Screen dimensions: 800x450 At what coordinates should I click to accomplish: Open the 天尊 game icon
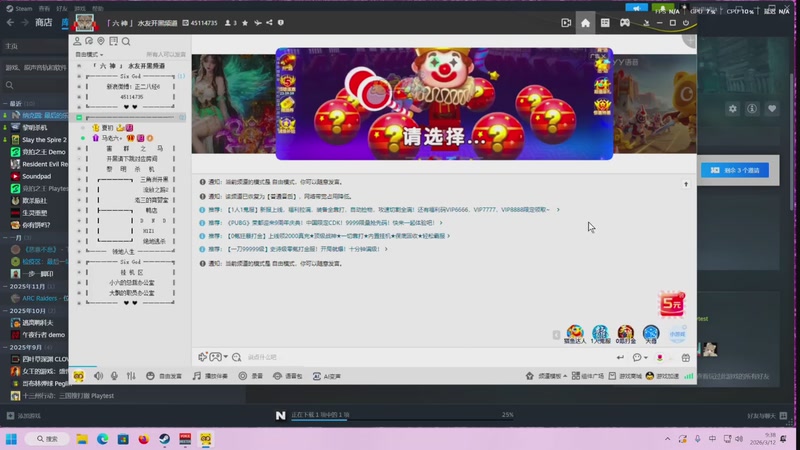(651, 334)
